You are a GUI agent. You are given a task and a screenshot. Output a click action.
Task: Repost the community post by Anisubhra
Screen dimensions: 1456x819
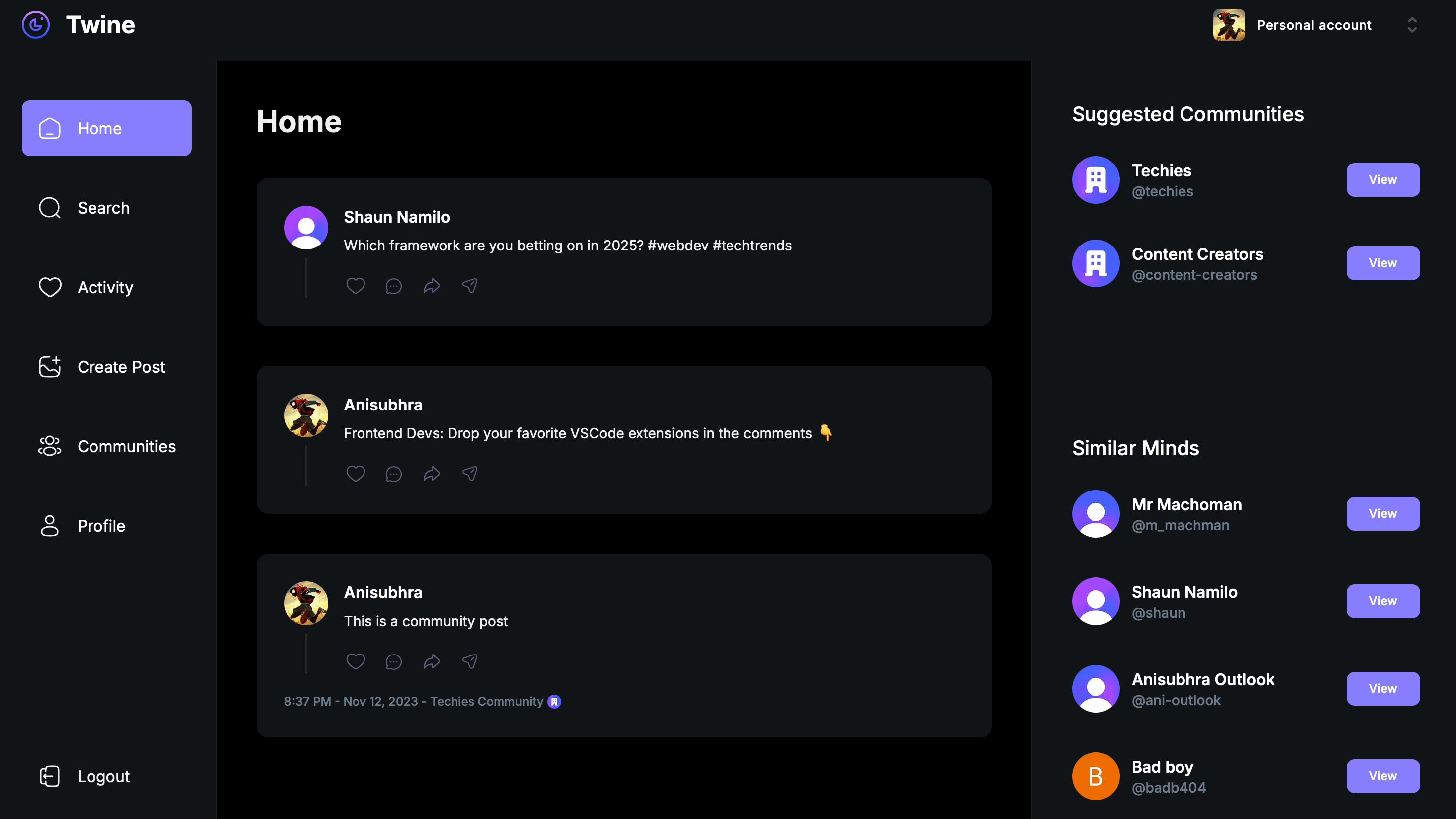coord(432,661)
